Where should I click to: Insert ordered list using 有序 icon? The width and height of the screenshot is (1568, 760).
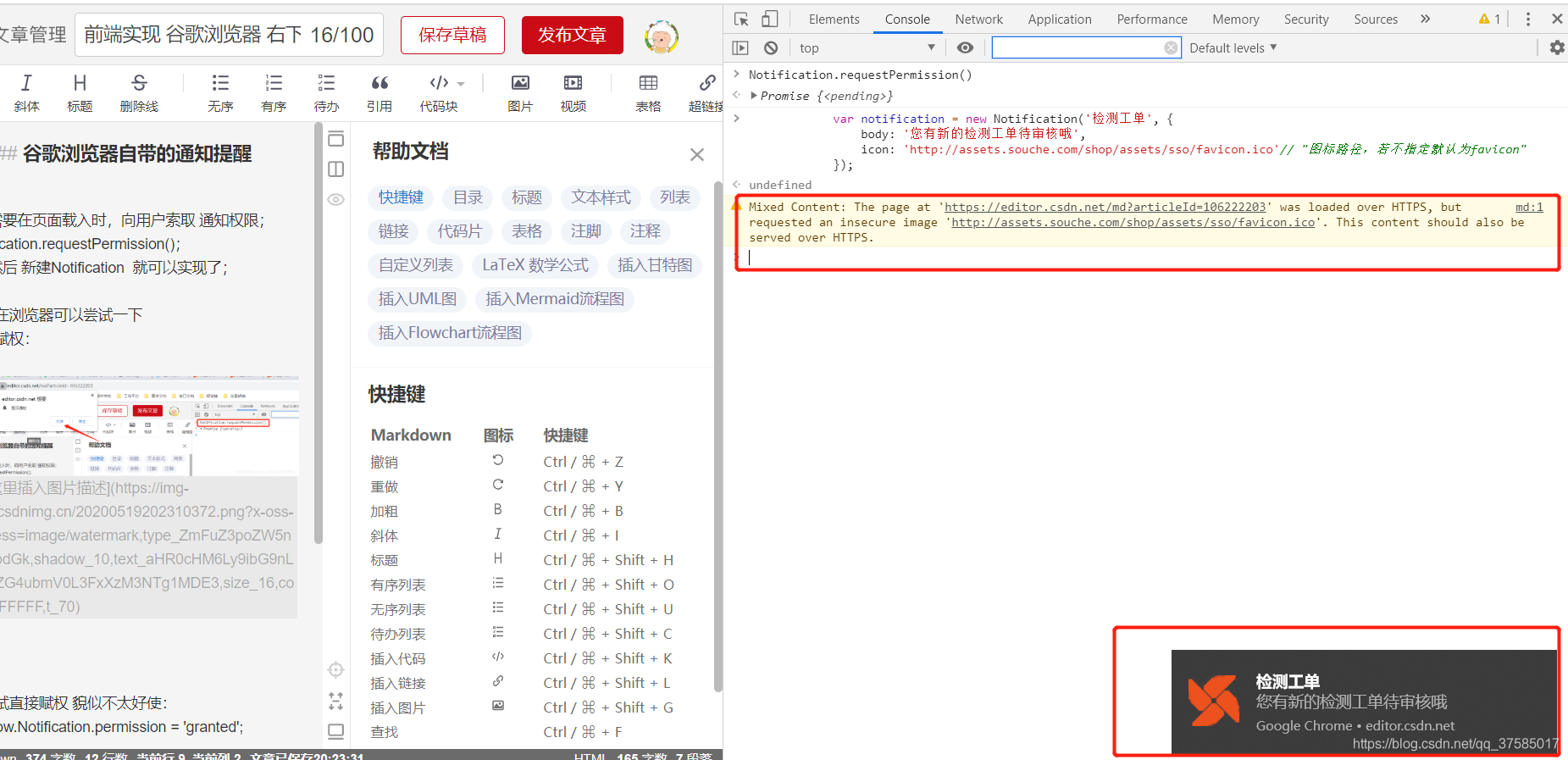[274, 92]
